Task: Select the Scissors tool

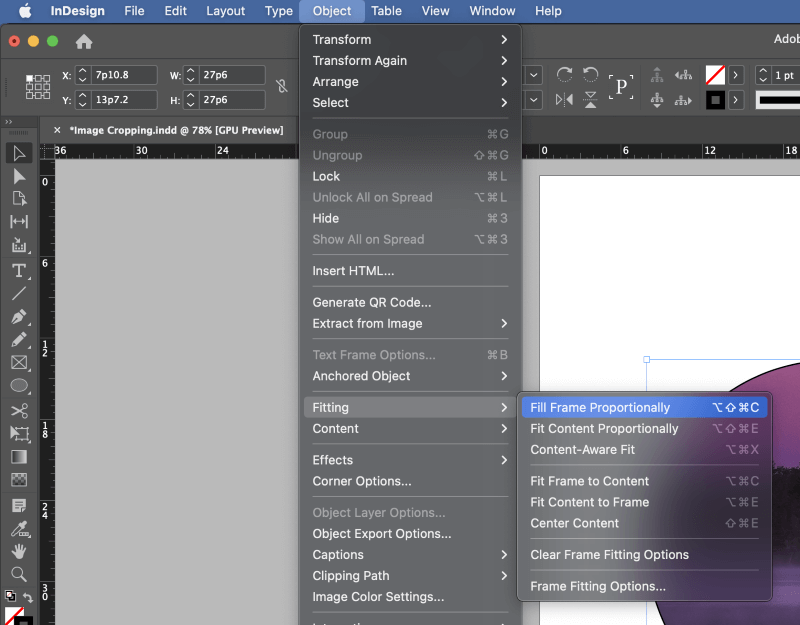Action: click(19, 411)
